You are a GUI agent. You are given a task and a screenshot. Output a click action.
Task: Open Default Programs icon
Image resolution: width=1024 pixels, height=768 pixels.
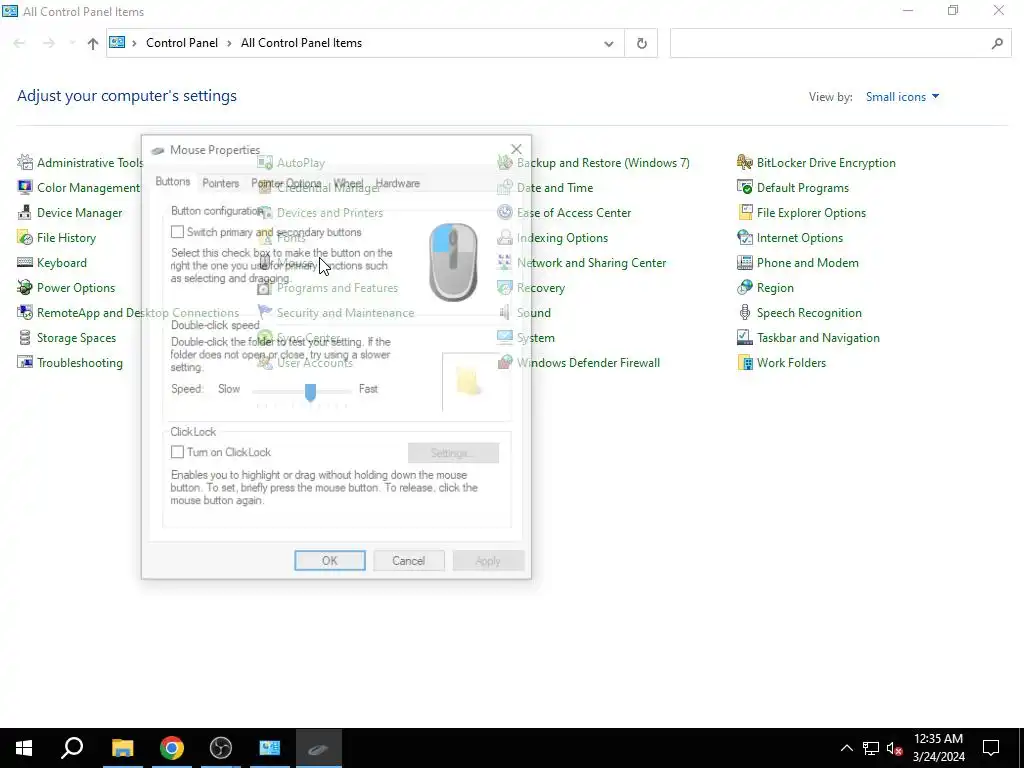(x=744, y=187)
